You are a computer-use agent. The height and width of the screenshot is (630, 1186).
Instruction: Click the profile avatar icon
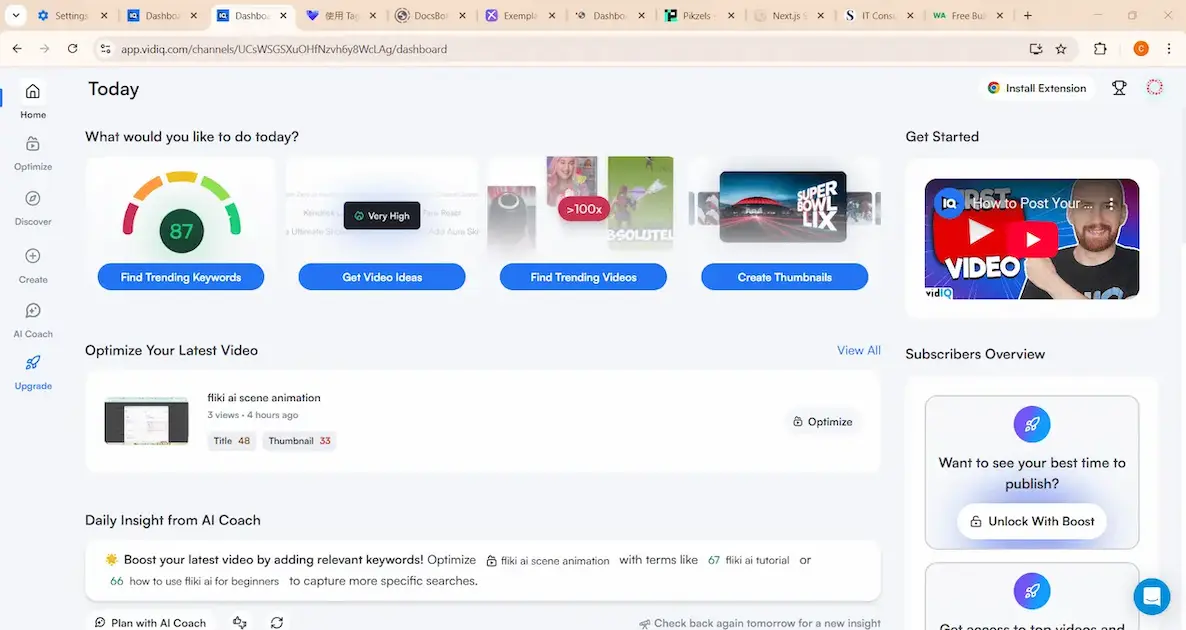(1154, 88)
